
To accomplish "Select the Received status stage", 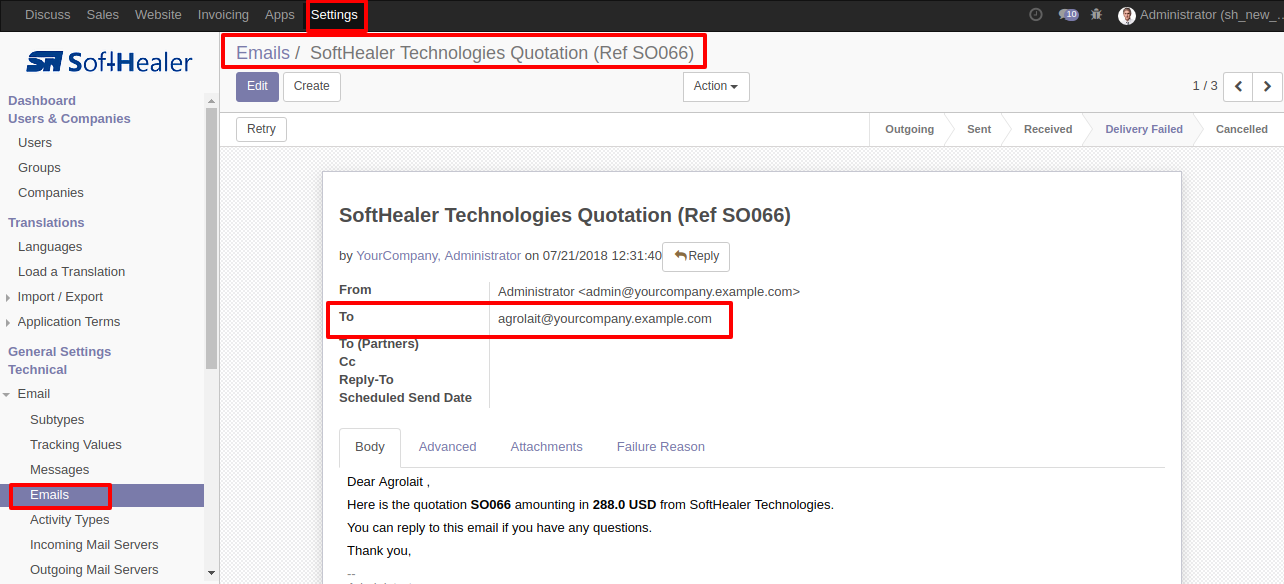I will click(x=1047, y=129).
